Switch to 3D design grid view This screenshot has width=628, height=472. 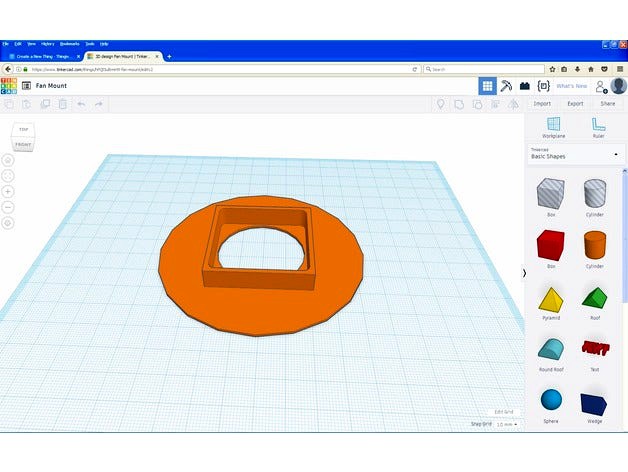[x=487, y=86]
